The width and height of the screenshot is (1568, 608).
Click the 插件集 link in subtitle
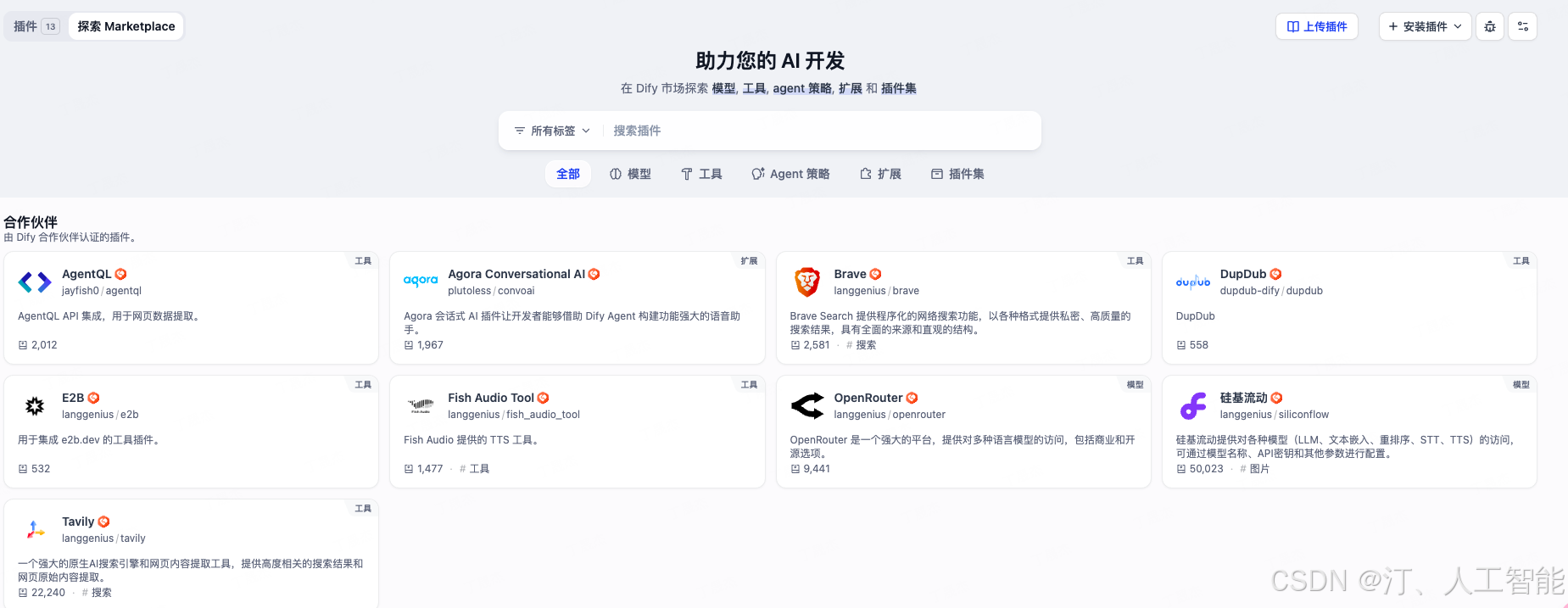(899, 88)
